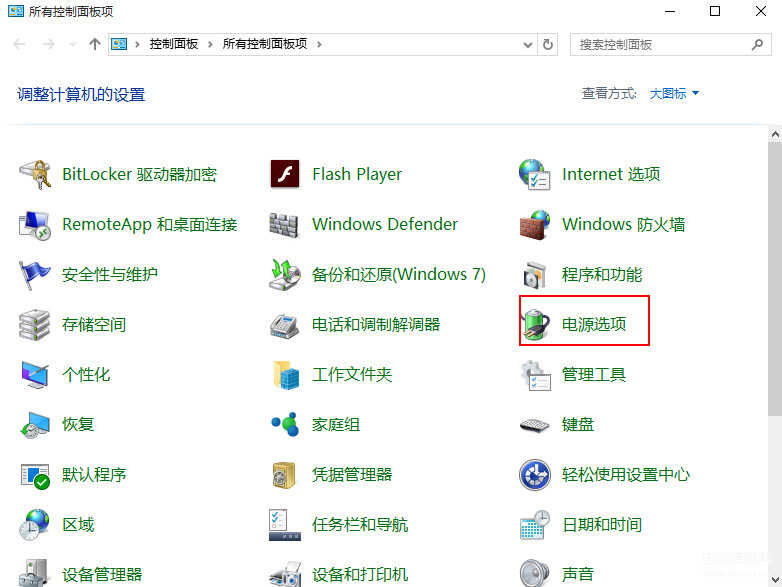782x587 pixels.
Task: Open the 键盘 text link
Action: coord(578,424)
